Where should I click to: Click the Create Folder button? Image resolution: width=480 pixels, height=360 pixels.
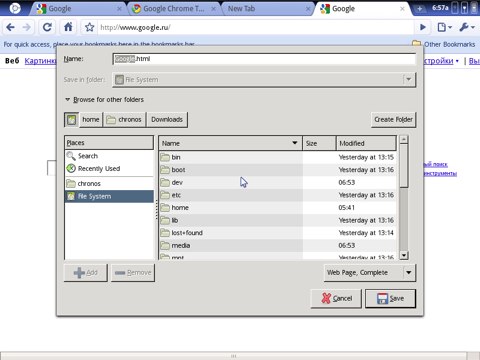(393, 119)
